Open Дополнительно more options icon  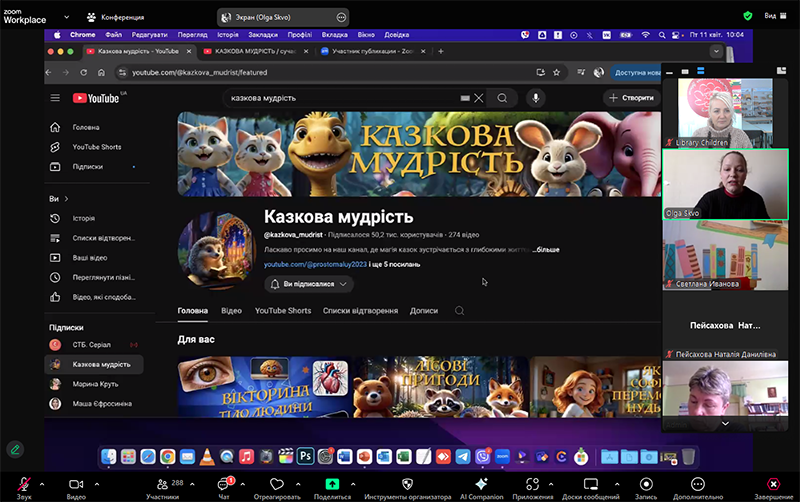697,484
